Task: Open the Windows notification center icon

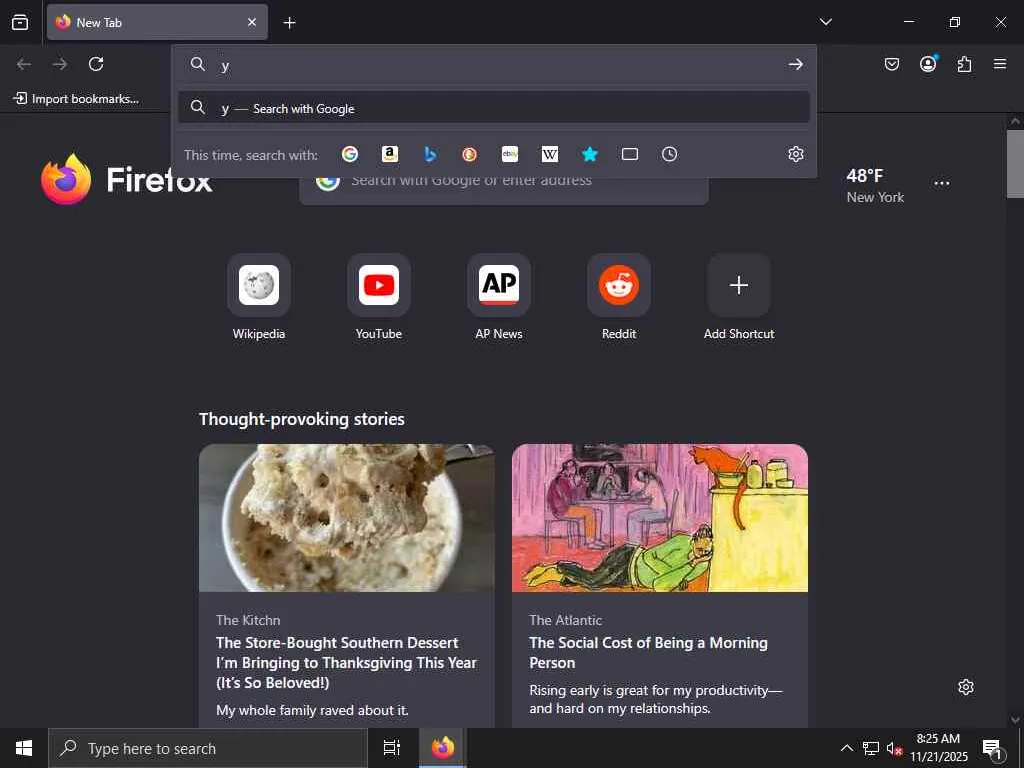Action: point(993,748)
